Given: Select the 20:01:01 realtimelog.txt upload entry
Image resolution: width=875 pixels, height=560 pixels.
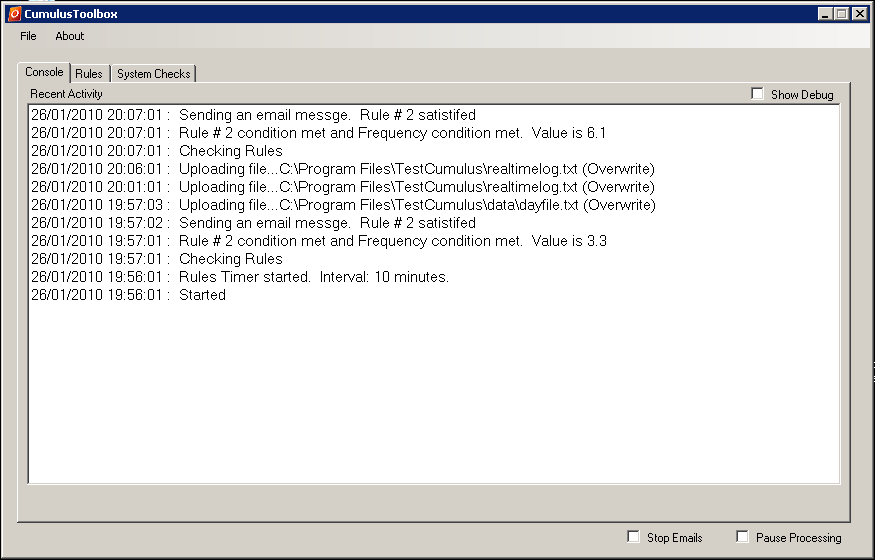Looking at the screenshot, I should click(343, 187).
